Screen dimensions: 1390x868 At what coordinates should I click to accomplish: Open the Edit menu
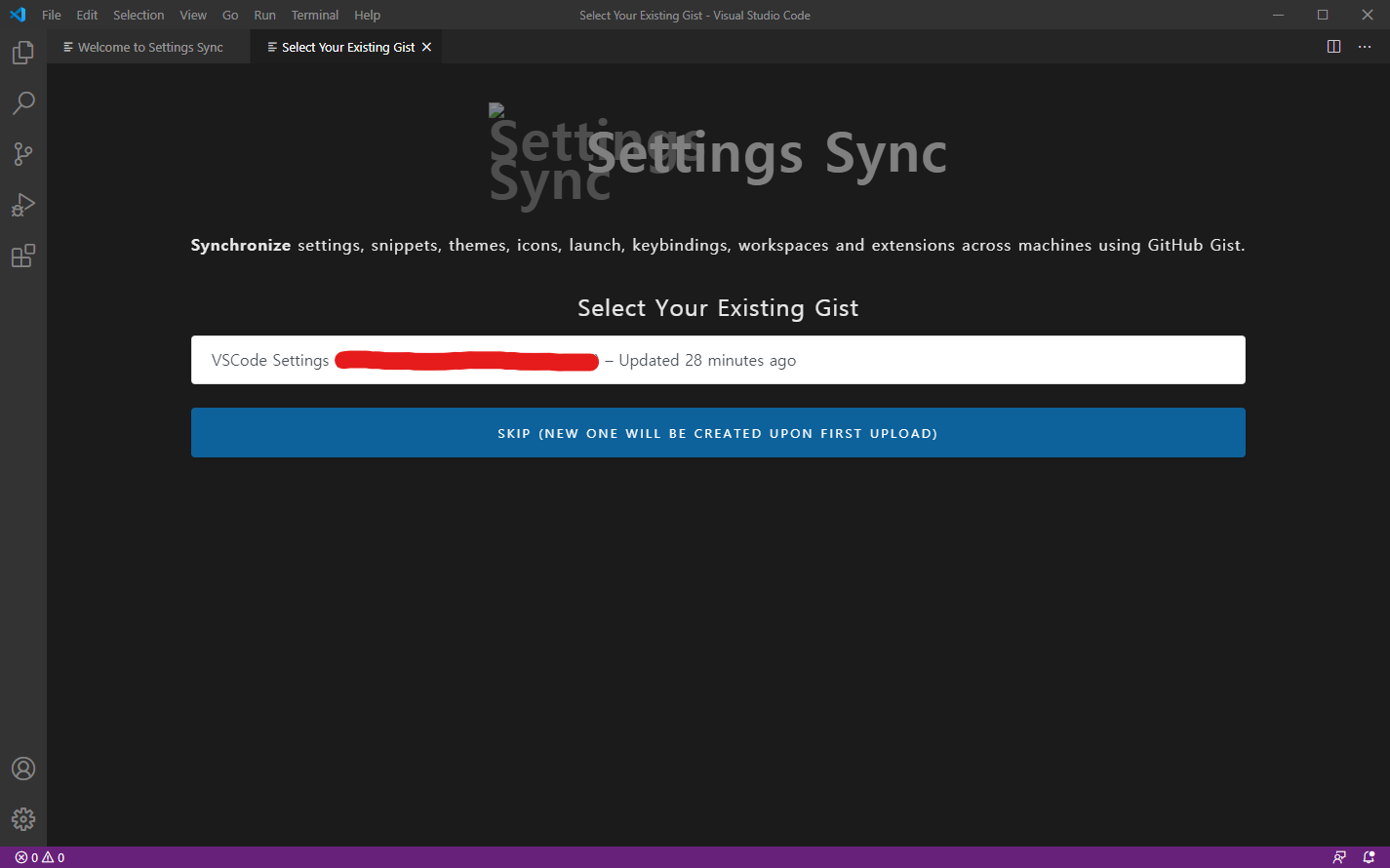(87, 15)
